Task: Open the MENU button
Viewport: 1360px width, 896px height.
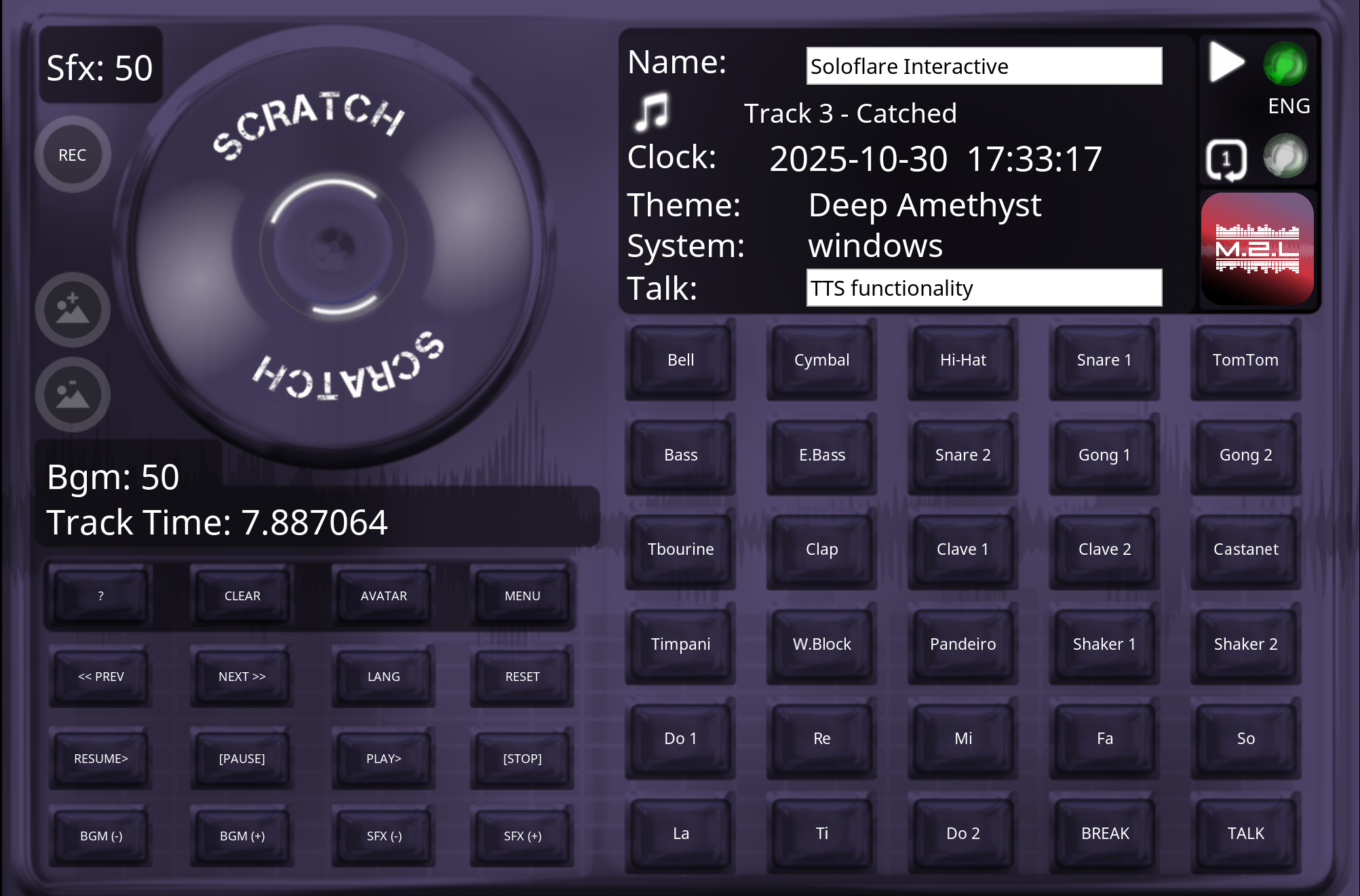Action: (522, 596)
